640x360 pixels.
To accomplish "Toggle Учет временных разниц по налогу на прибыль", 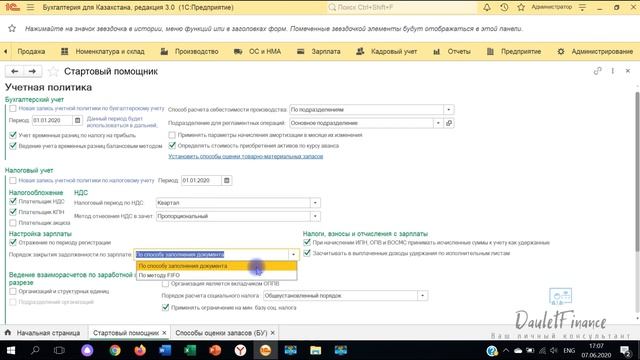I will coord(13,135).
